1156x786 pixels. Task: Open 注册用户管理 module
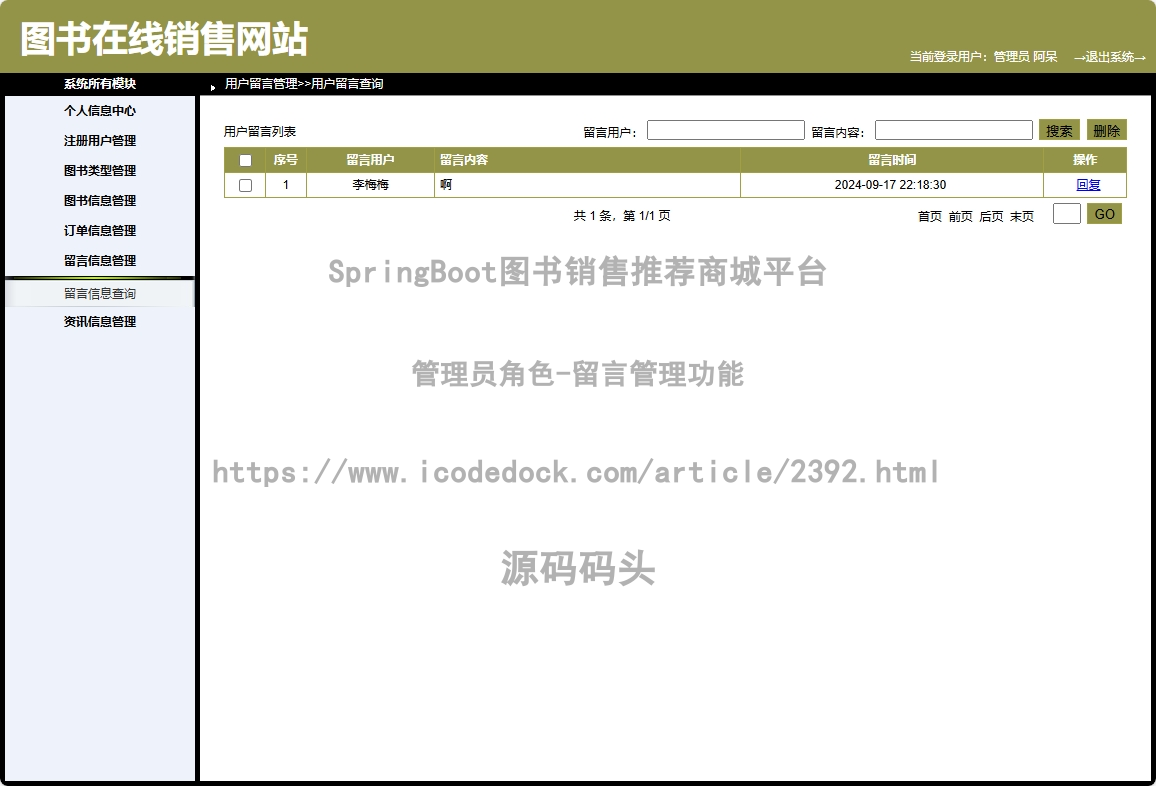point(100,141)
